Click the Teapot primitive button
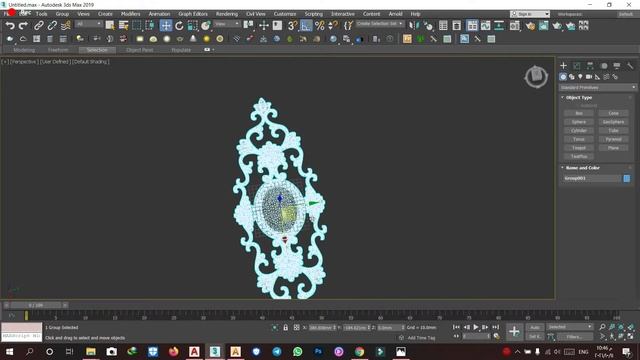 pyautogui.click(x=579, y=148)
